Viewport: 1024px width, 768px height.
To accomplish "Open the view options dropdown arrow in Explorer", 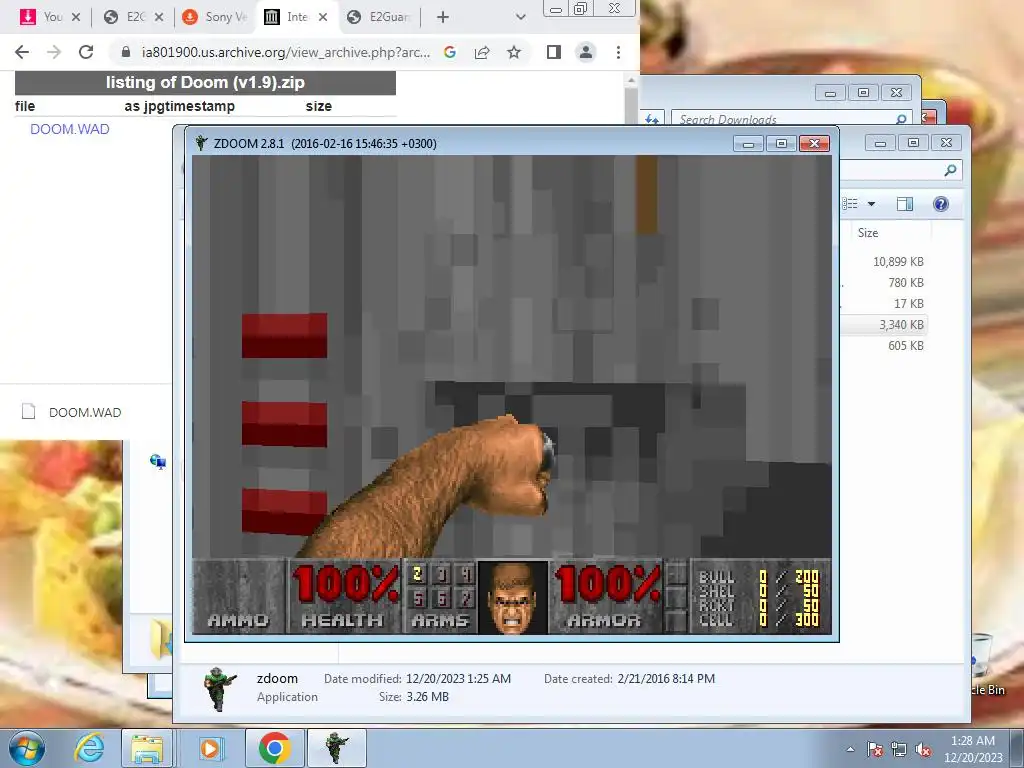I will tap(871, 204).
